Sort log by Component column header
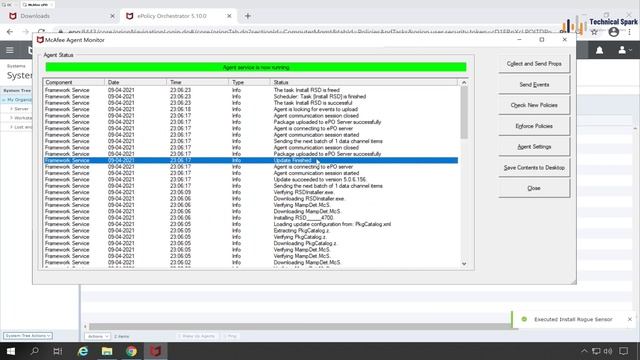640x360 pixels. [74, 82]
